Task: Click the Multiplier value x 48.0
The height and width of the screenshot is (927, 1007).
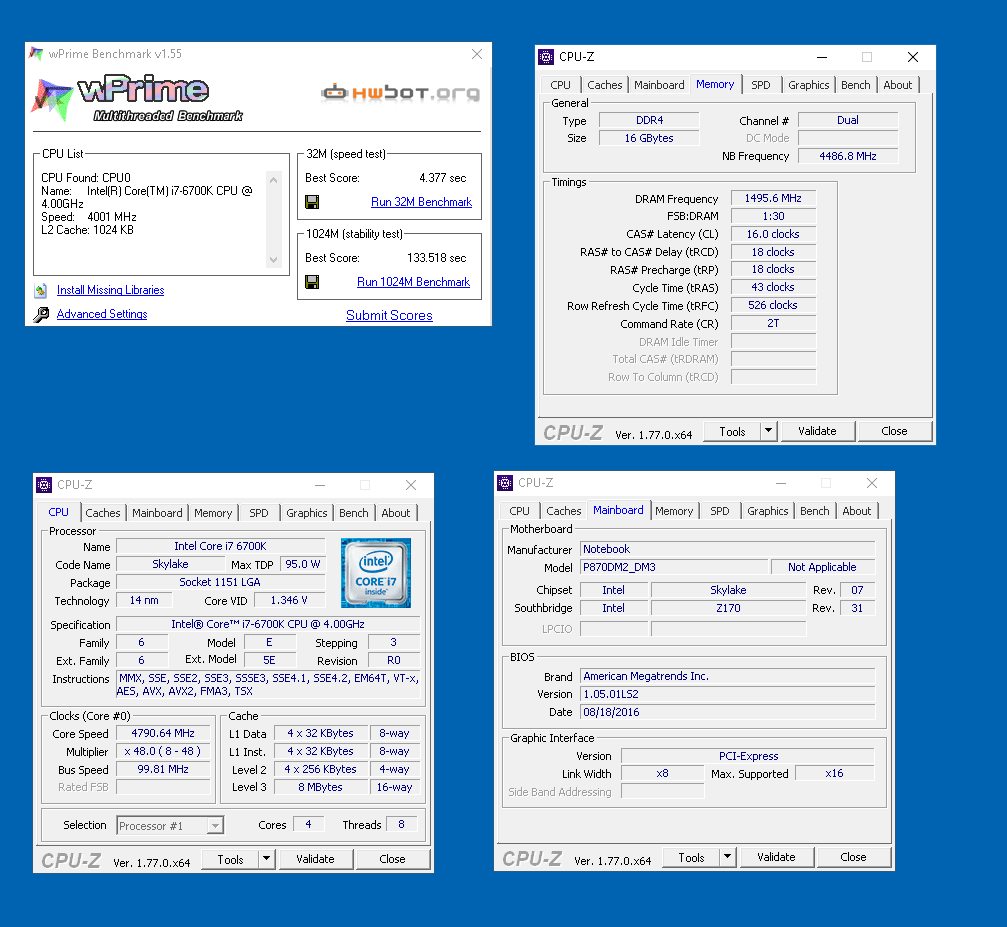Action: 163,752
